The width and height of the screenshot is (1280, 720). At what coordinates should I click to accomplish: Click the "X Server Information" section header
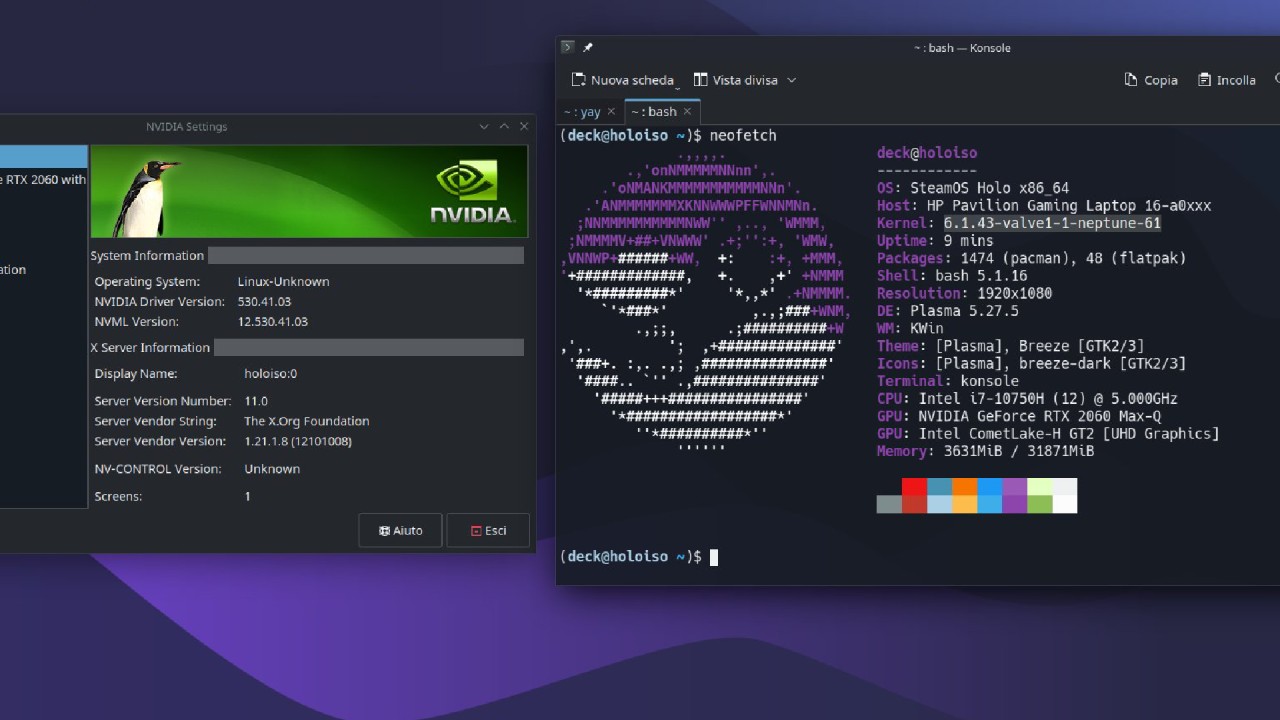point(150,348)
